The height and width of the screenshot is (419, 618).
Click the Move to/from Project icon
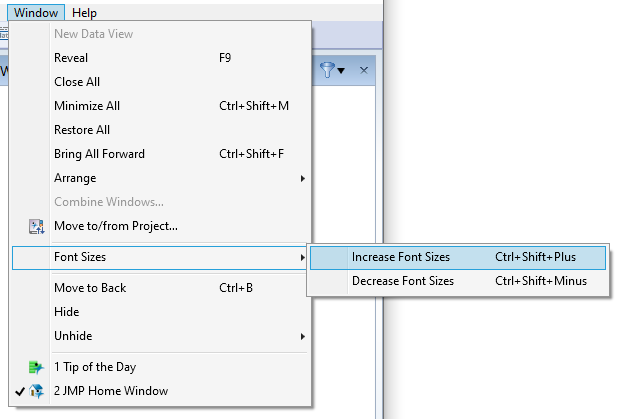(37, 226)
